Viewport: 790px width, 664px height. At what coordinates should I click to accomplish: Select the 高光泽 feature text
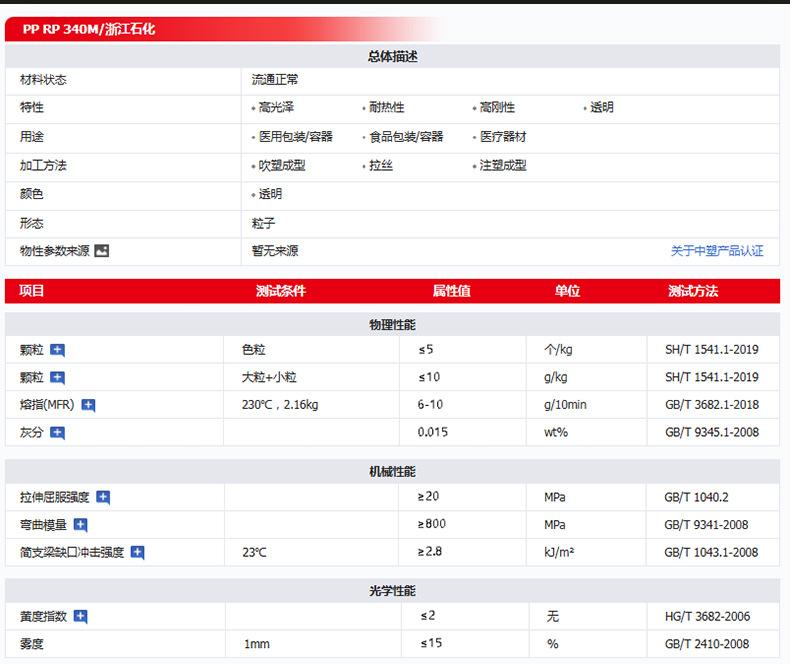coord(276,107)
